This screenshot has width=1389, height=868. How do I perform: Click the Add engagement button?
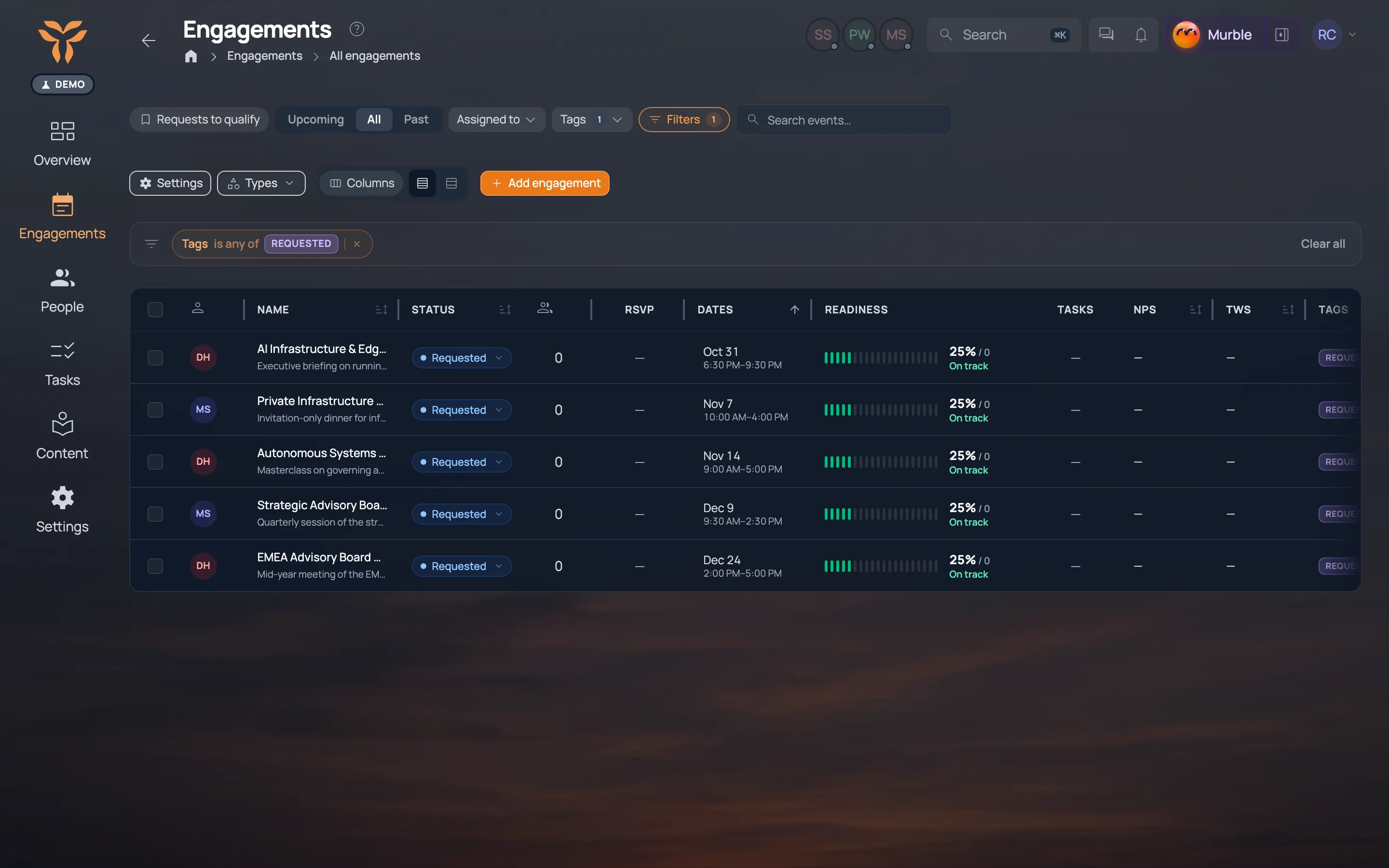point(545,183)
